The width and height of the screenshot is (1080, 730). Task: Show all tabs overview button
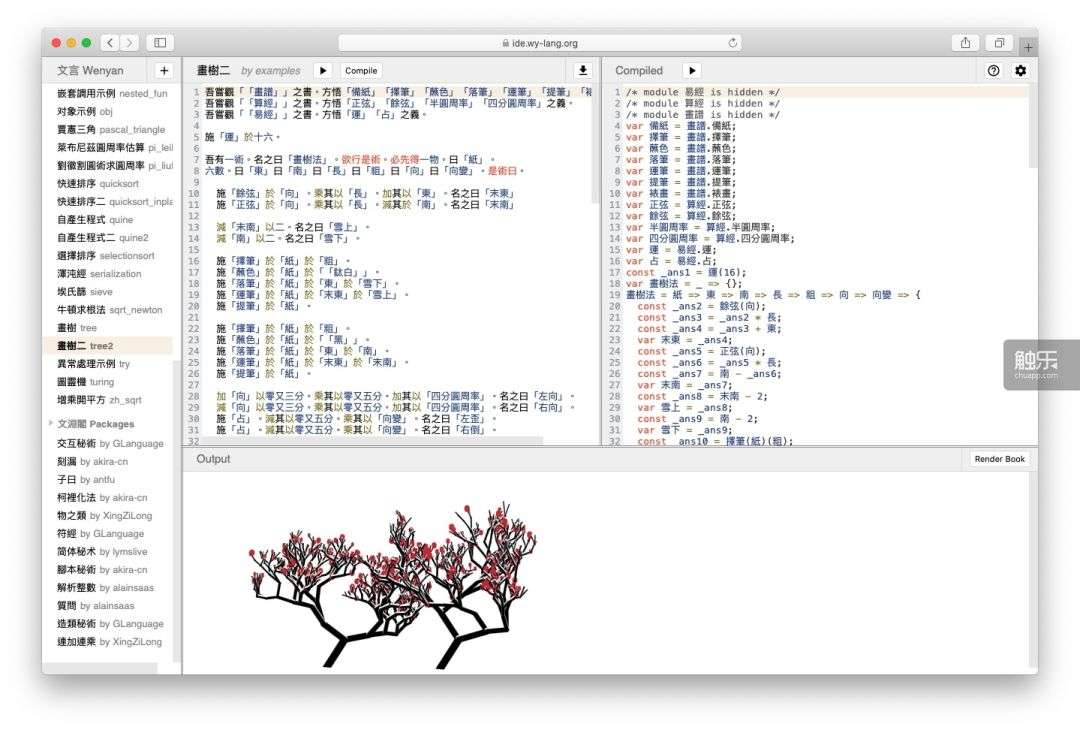(998, 43)
